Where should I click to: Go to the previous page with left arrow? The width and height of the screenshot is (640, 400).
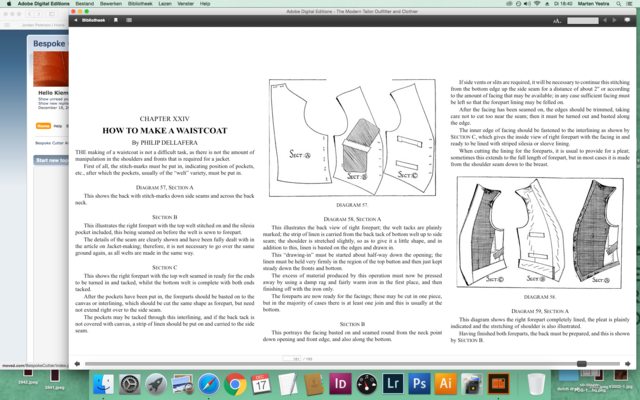[x=77, y=364]
